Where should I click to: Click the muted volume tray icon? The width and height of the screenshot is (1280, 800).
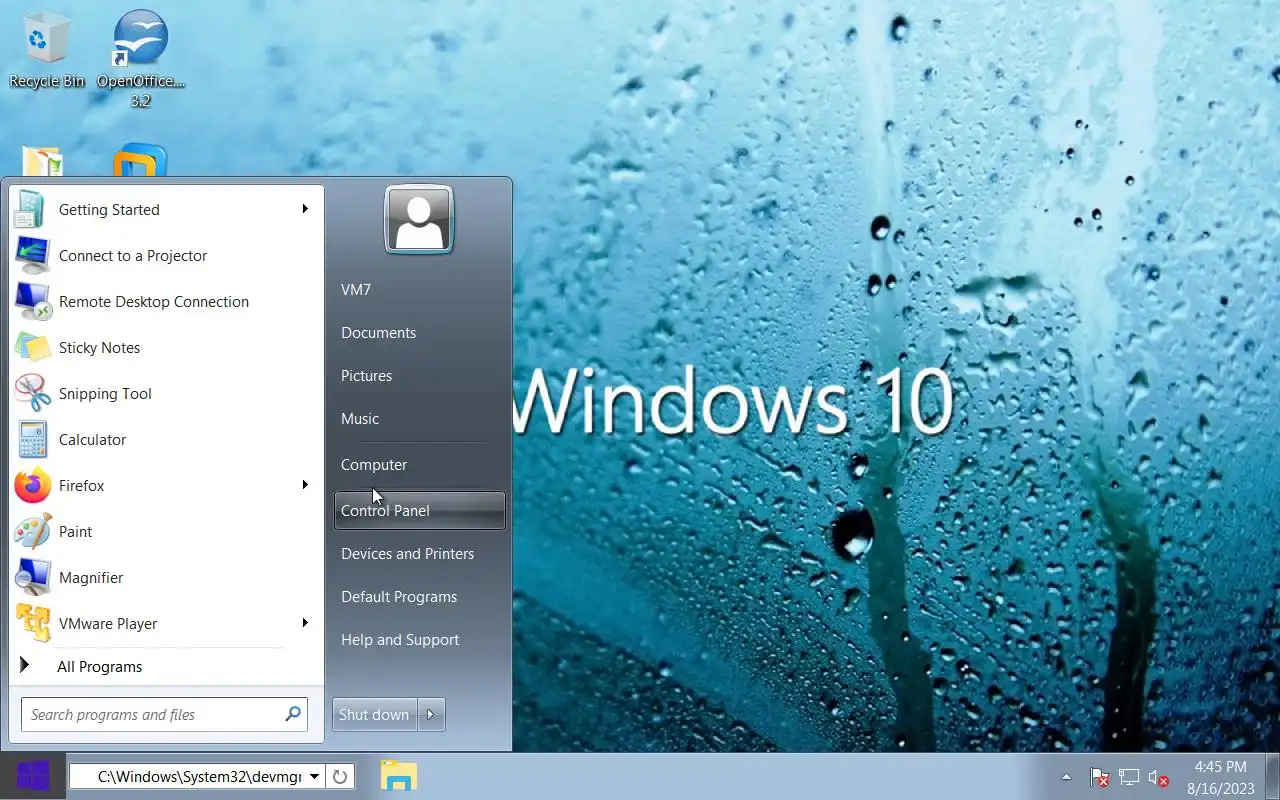(1159, 777)
